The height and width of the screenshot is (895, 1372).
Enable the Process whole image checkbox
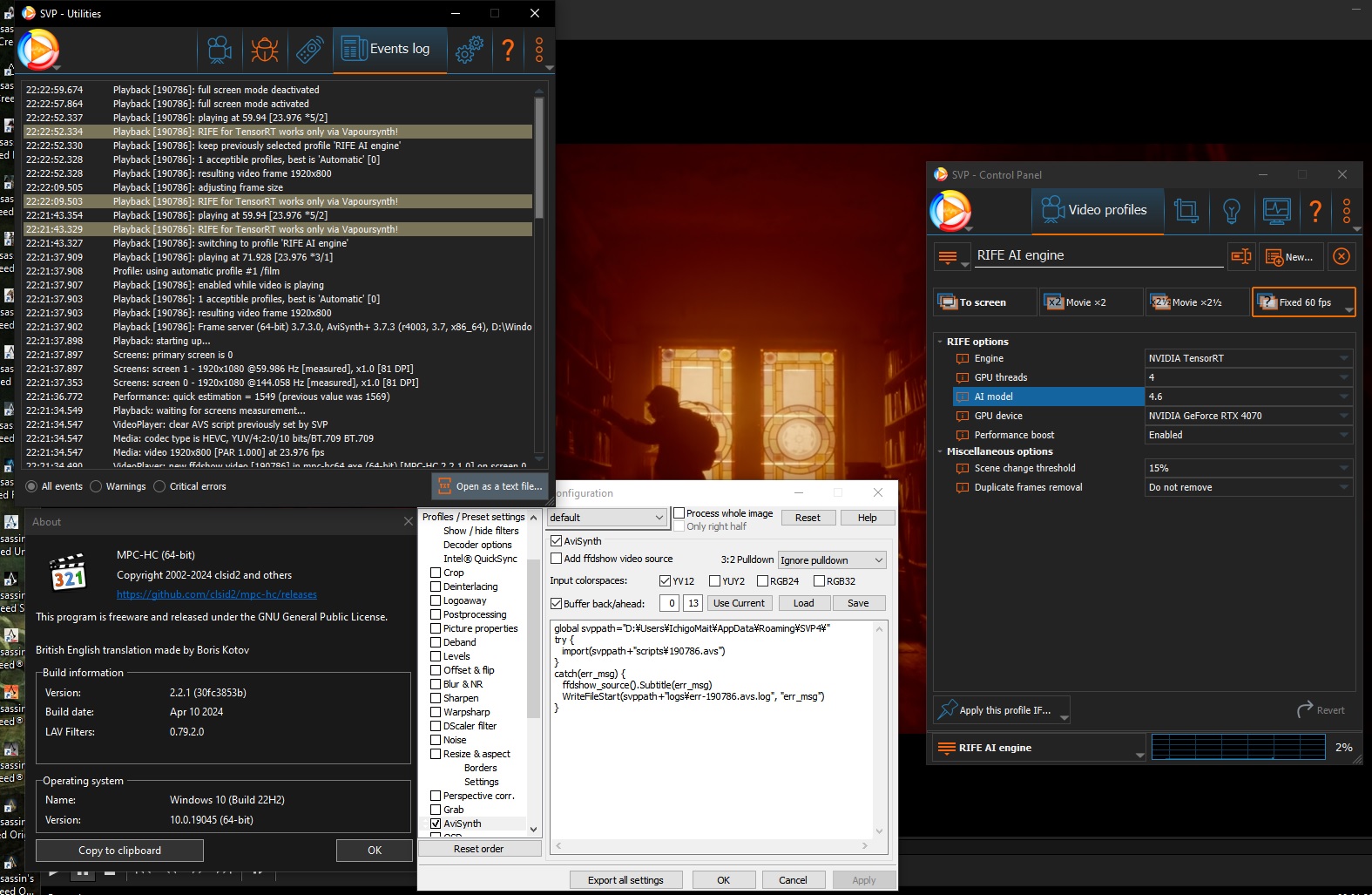679,513
